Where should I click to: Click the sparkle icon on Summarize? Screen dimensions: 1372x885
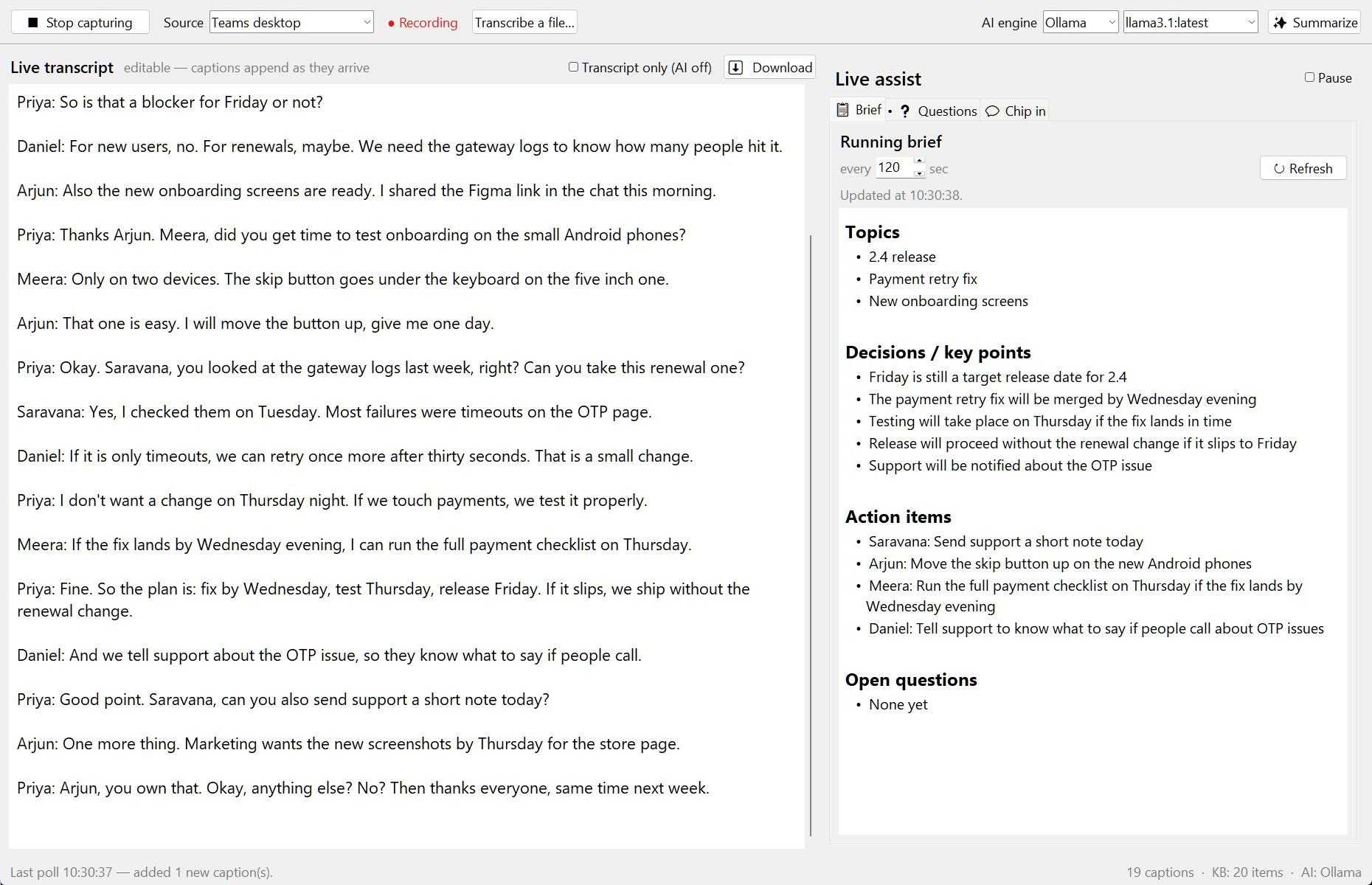click(x=1281, y=23)
